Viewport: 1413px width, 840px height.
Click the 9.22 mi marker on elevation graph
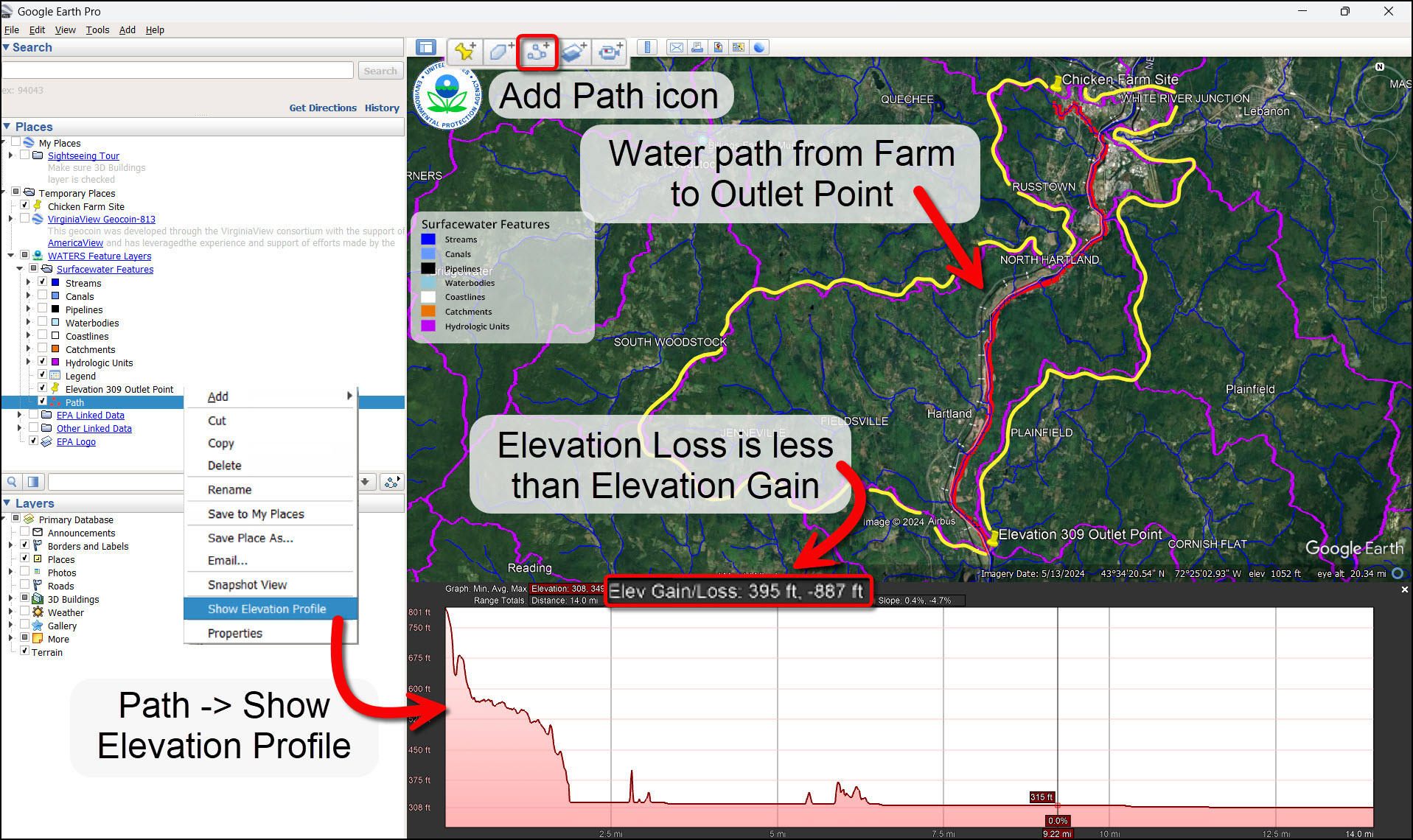pyautogui.click(x=1057, y=833)
